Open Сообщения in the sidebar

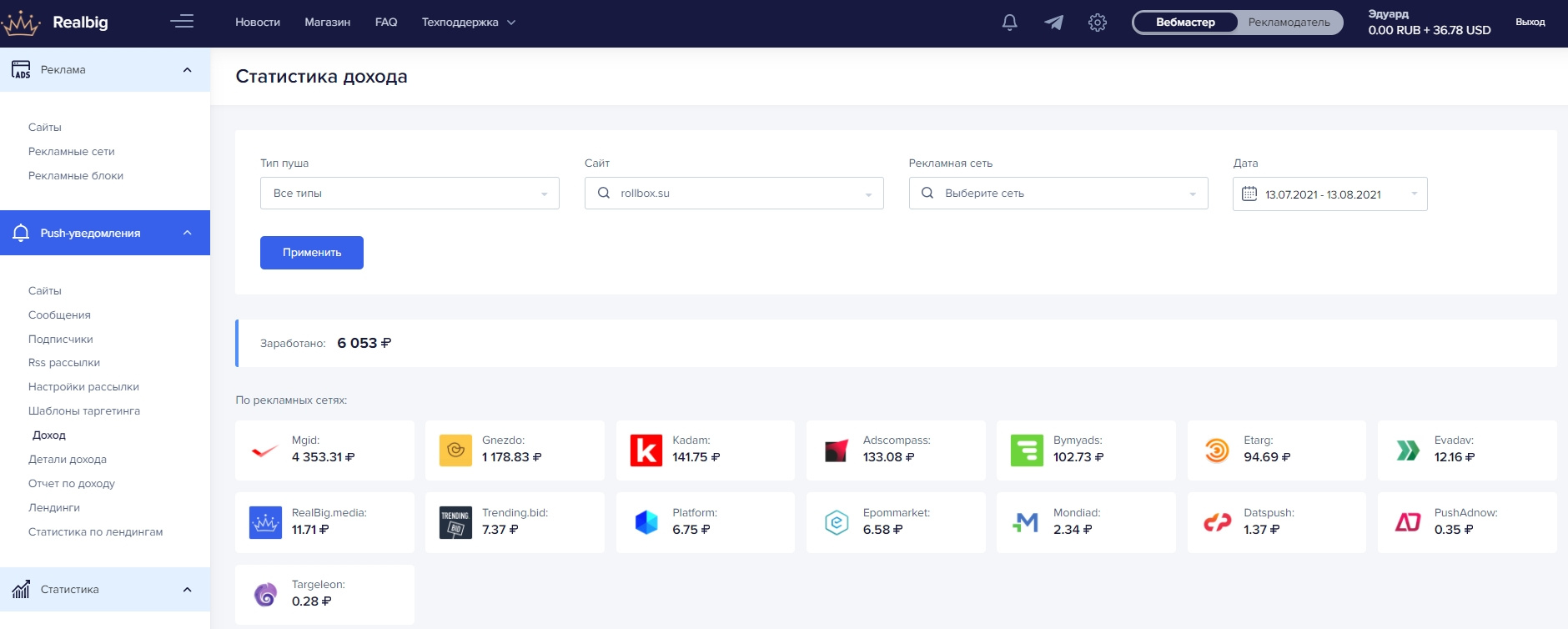pyautogui.click(x=59, y=314)
